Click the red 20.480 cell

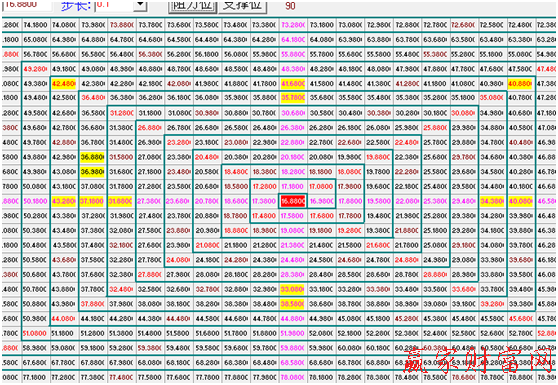click(x=207, y=157)
